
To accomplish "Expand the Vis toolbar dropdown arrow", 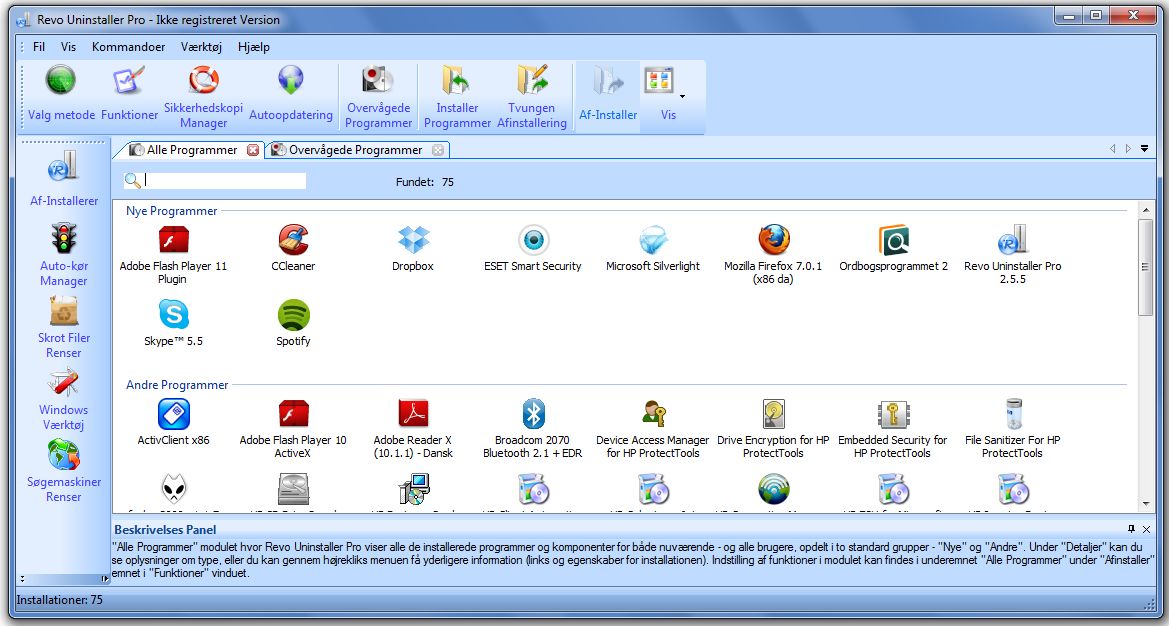I will 682,97.
